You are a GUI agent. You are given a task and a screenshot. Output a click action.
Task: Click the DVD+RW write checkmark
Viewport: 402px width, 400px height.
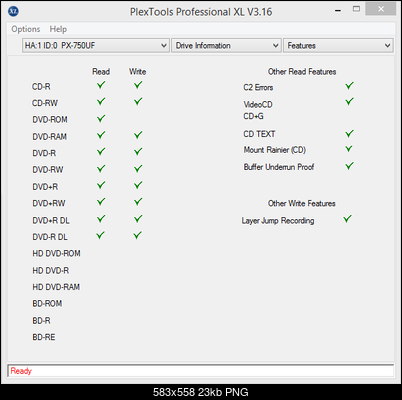tap(138, 202)
